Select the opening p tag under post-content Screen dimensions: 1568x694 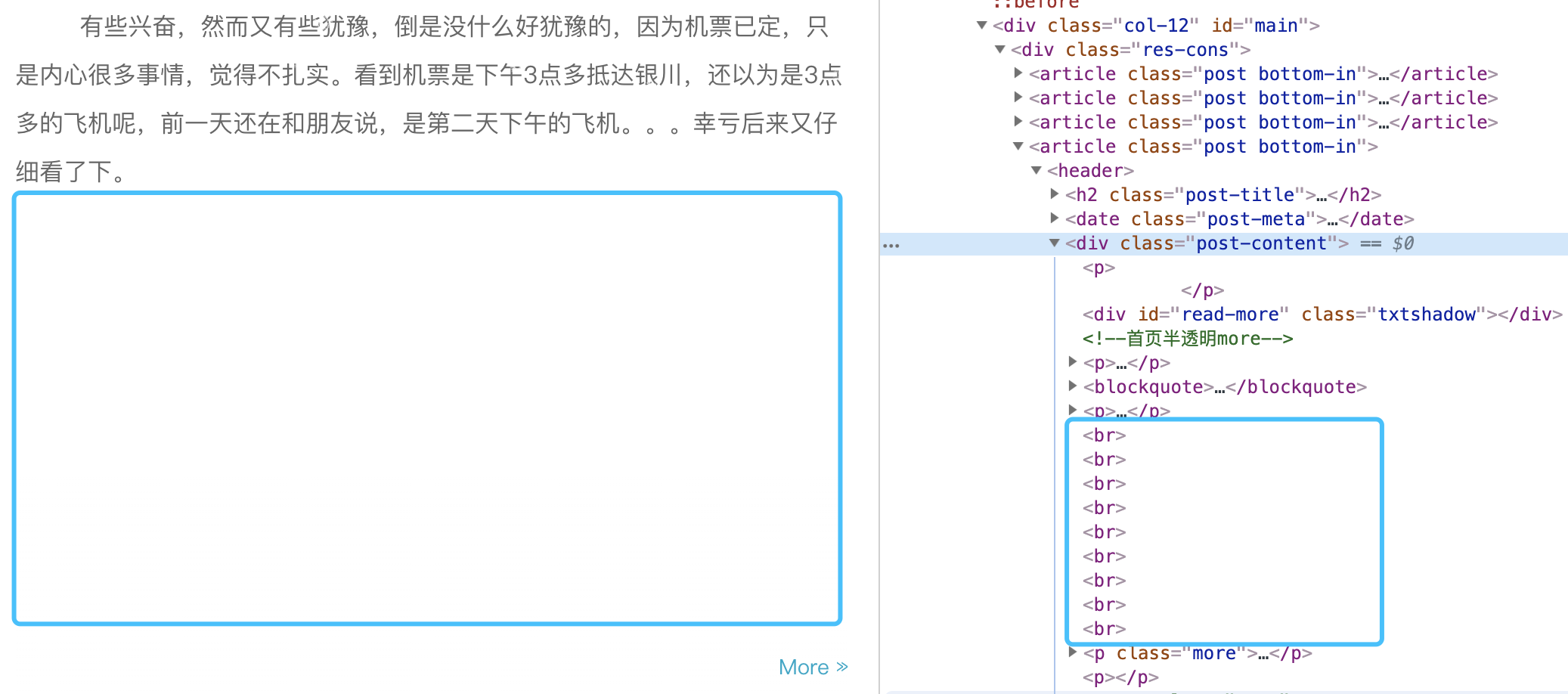coord(1099,268)
